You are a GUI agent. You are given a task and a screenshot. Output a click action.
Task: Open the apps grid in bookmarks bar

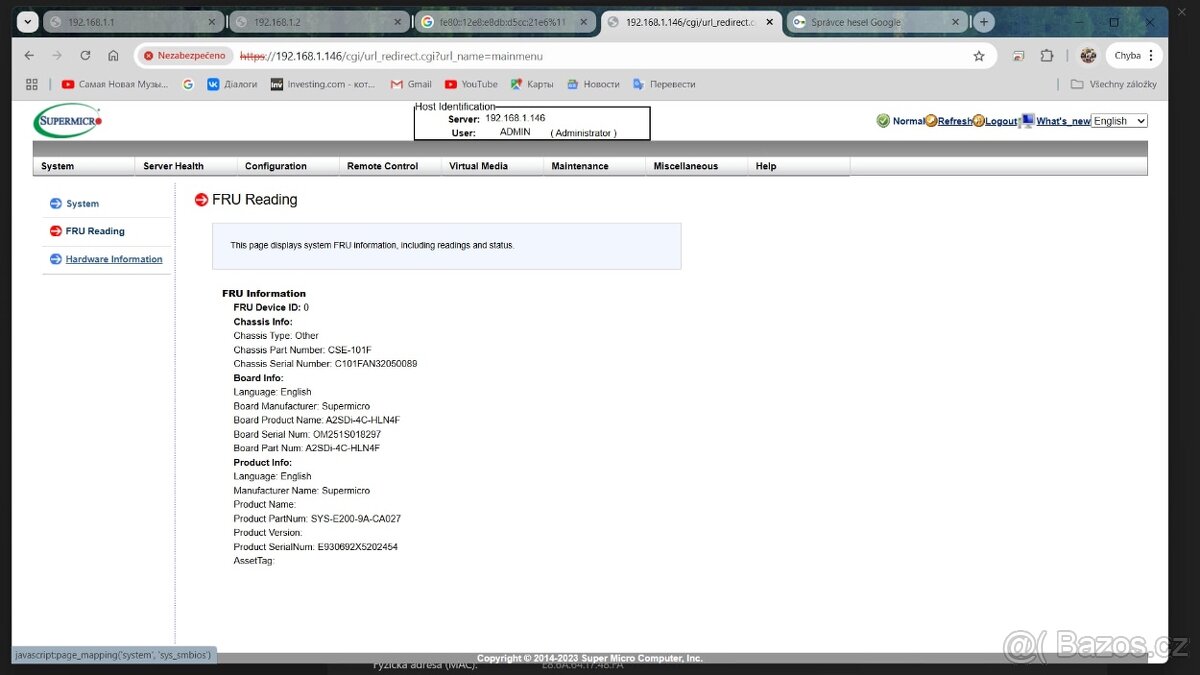coord(32,84)
